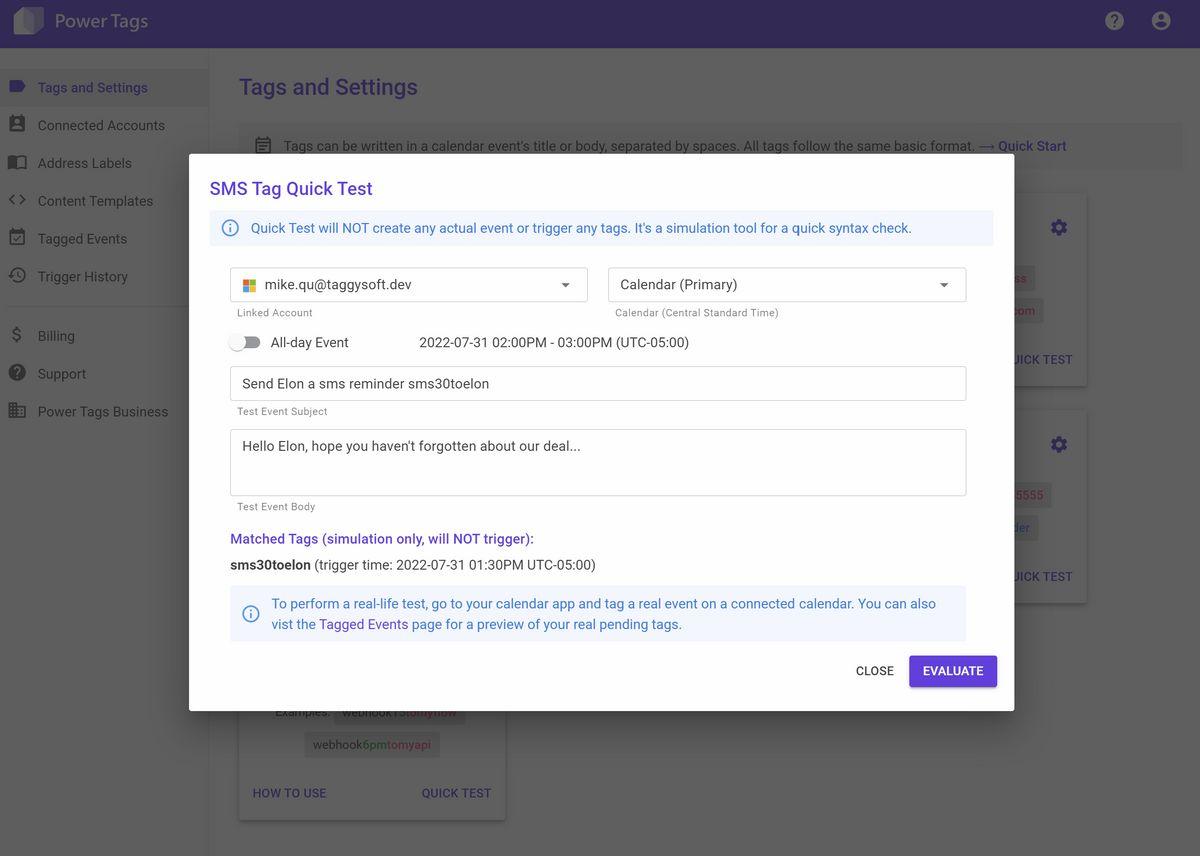Open the Linked Account dropdown

point(409,285)
